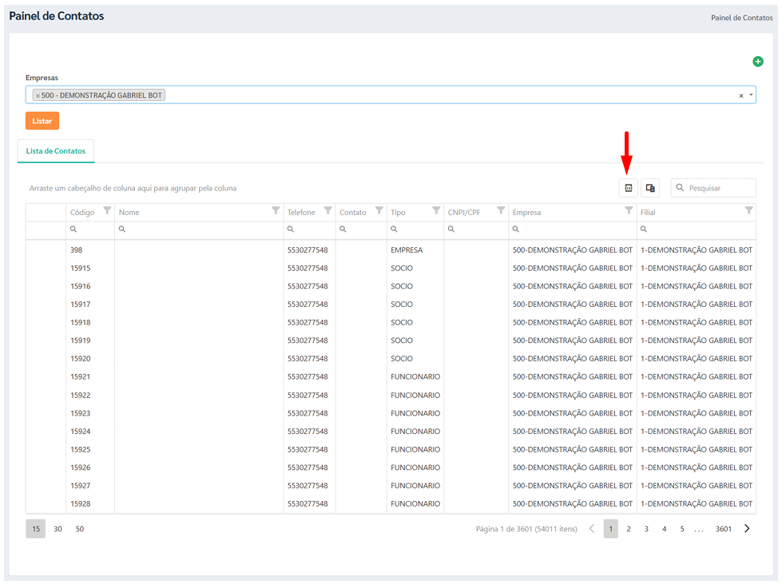Open the Filial column filter icon
This screenshot has height=587, width=784.
click(749, 210)
